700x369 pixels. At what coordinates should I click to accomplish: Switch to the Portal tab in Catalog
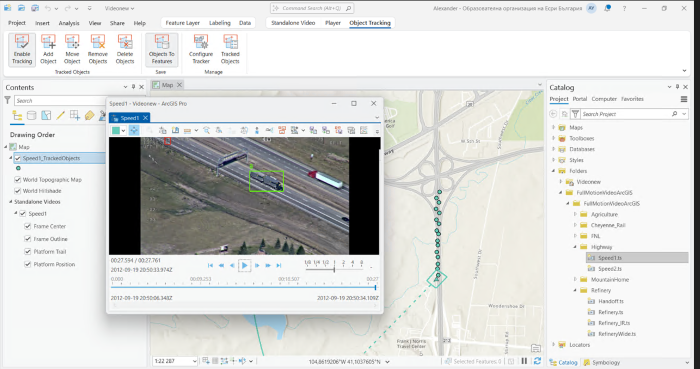click(x=580, y=99)
